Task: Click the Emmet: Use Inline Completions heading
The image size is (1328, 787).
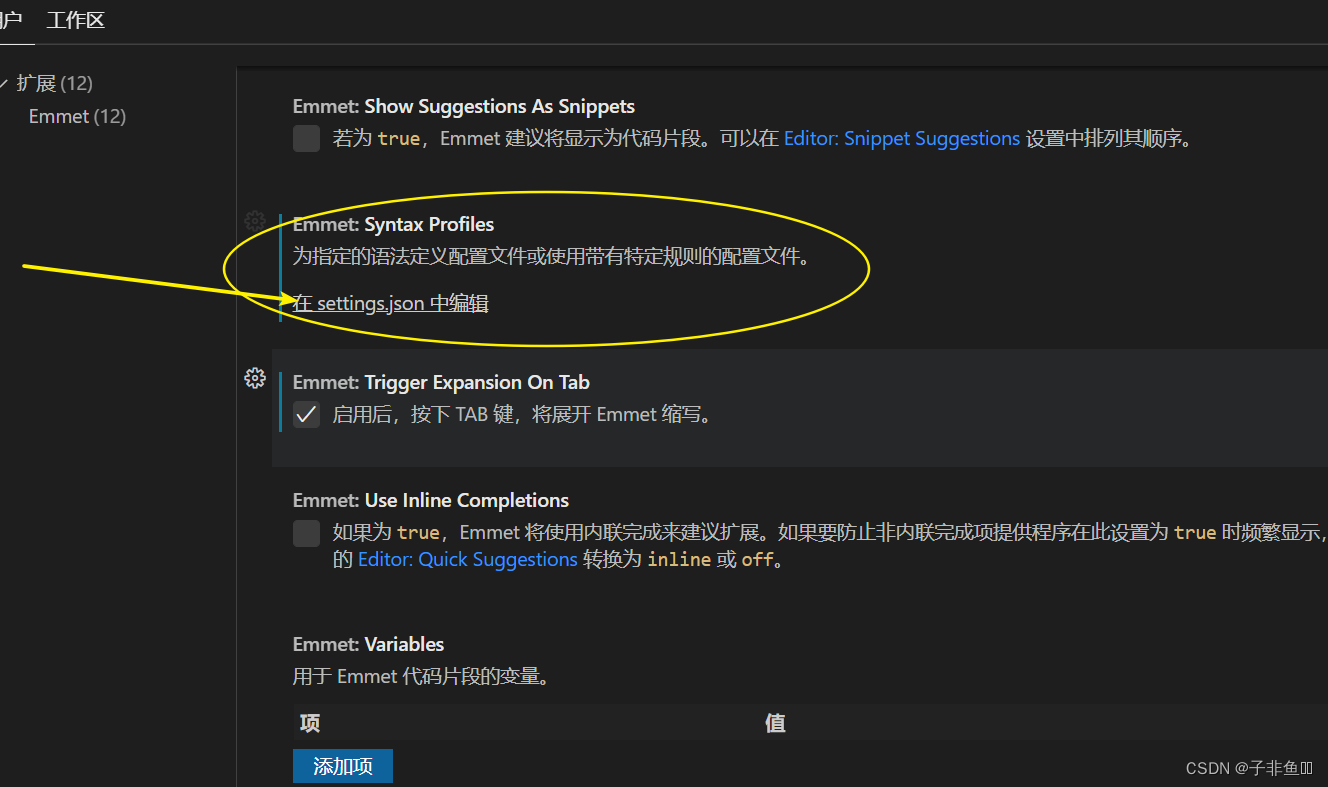Action: point(431,500)
